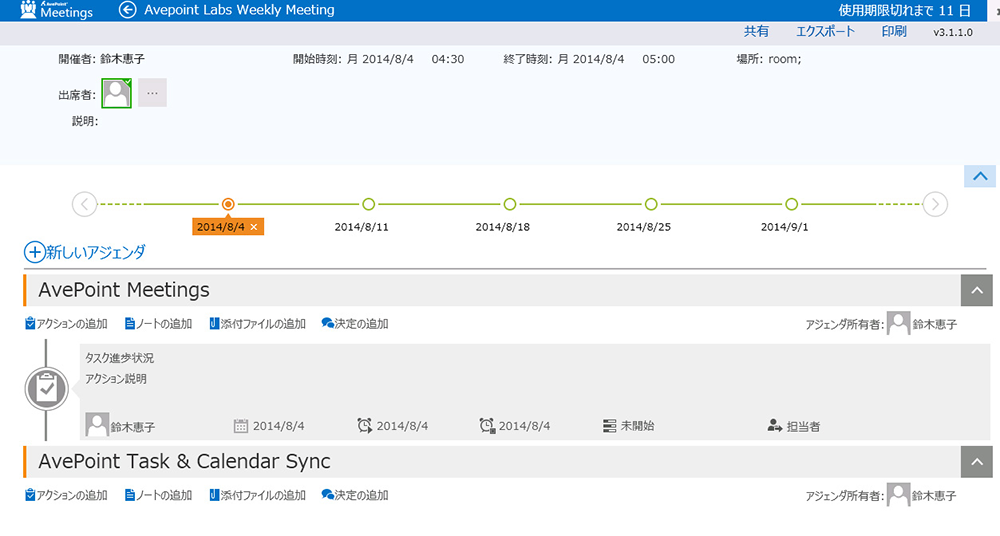Click the 担当者 assignee icon
Image resolution: width=1000 pixels, height=536 pixels.
coord(775,426)
